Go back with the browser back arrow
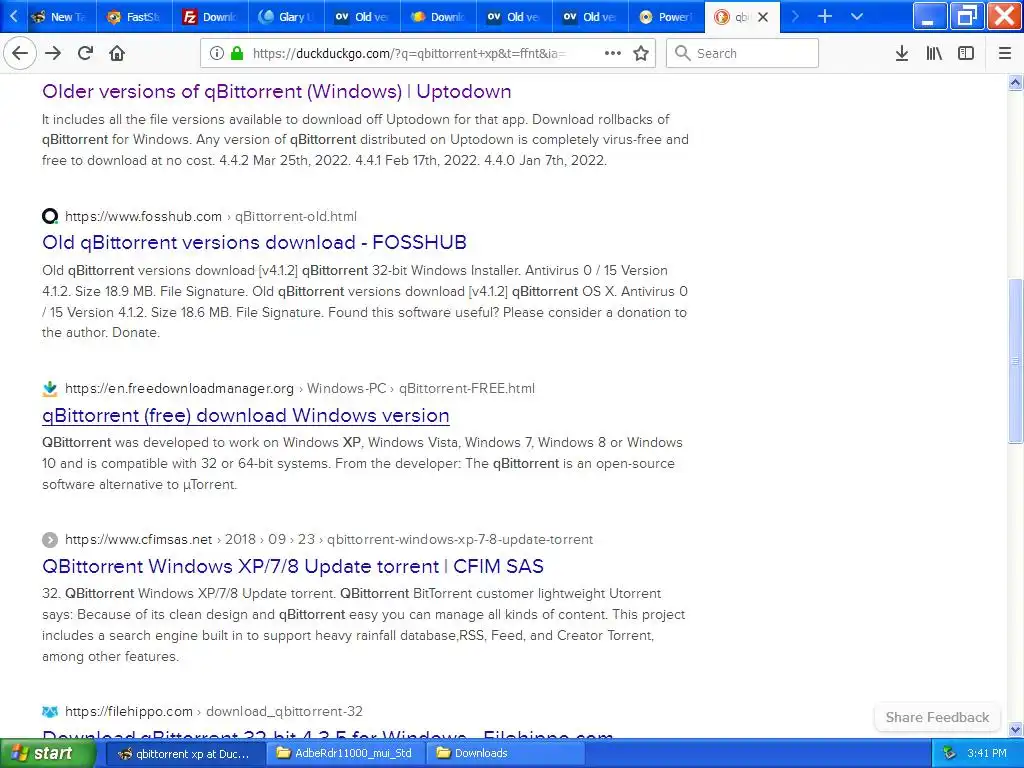This screenshot has width=1024, height=768. [20, 54]
